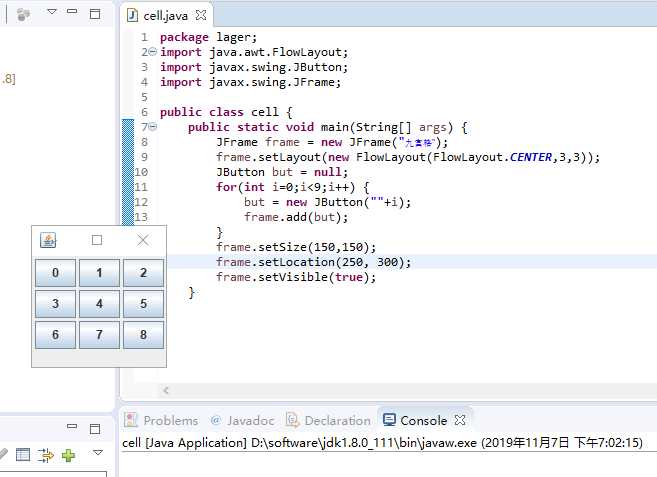Image resolution: width=657 pixels, height=477 pixels.
Task: Click the Java coffee cup window icon
Action: coord(48,240)
